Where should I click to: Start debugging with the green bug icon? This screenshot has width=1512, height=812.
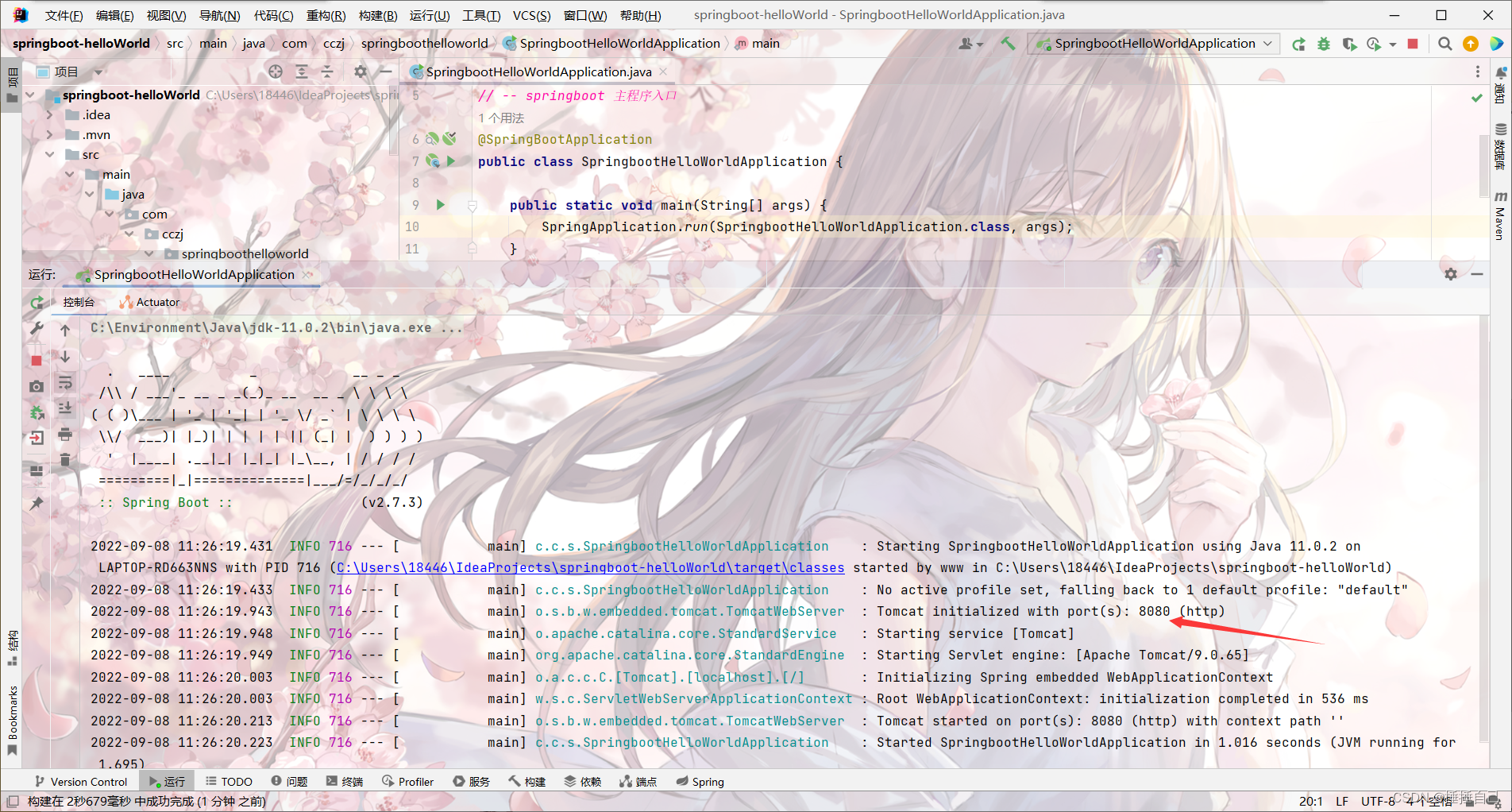(x=1323, y=44)
